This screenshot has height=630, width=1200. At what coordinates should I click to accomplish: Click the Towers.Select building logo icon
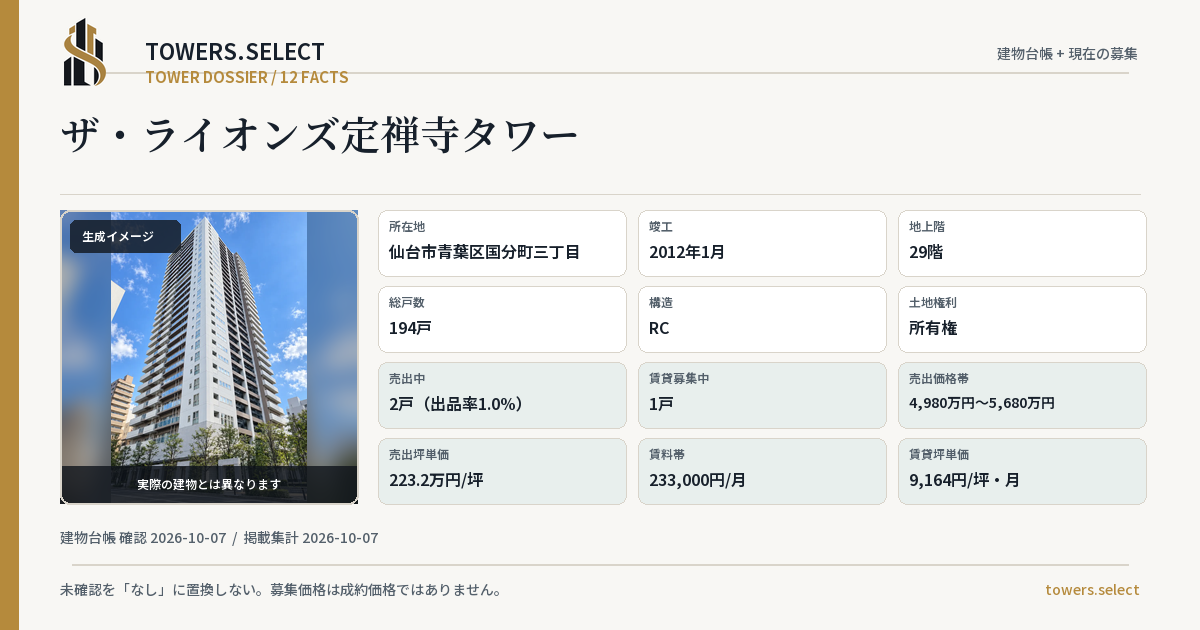85,52
